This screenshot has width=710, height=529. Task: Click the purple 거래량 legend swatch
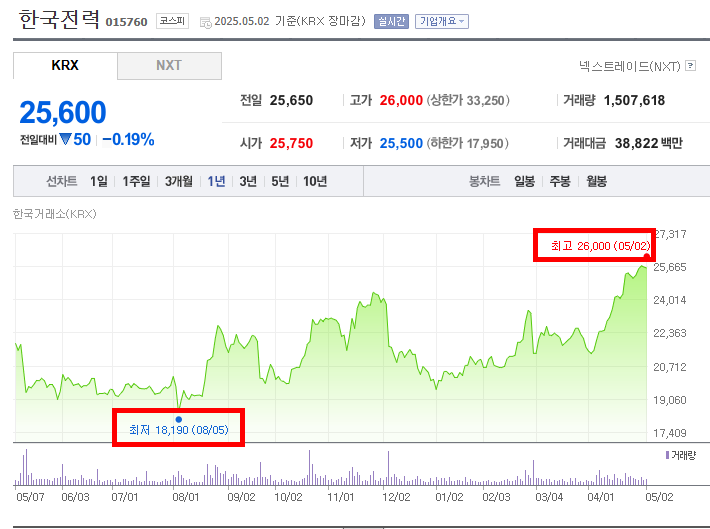tap(667, 455)
